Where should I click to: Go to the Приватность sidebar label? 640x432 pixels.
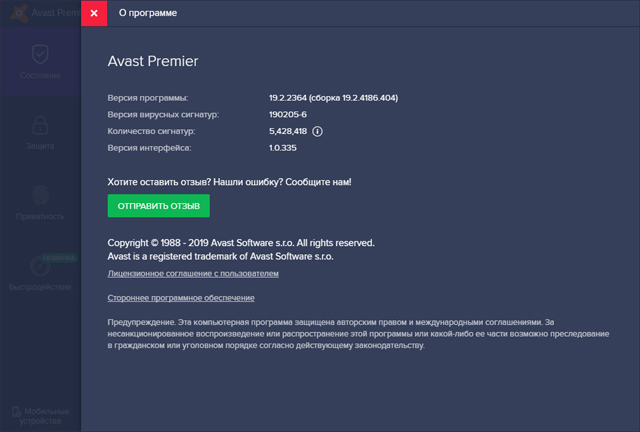[40, 216]
